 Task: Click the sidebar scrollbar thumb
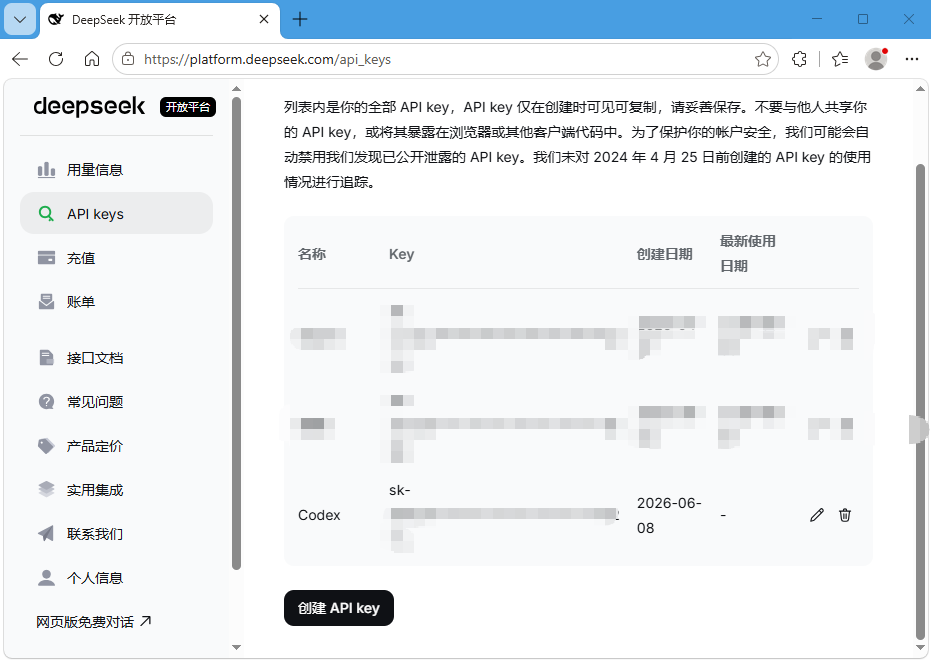[236, 333]
